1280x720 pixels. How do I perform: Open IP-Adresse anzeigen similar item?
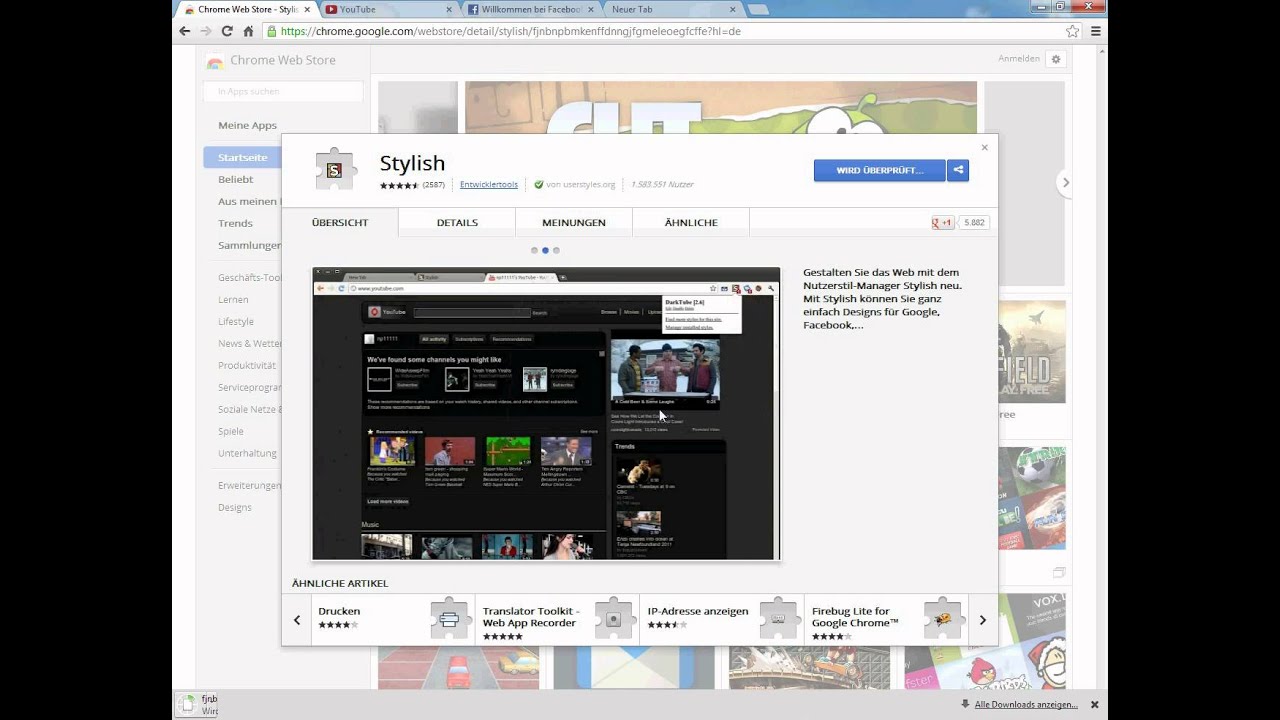[x=722, y=620]
